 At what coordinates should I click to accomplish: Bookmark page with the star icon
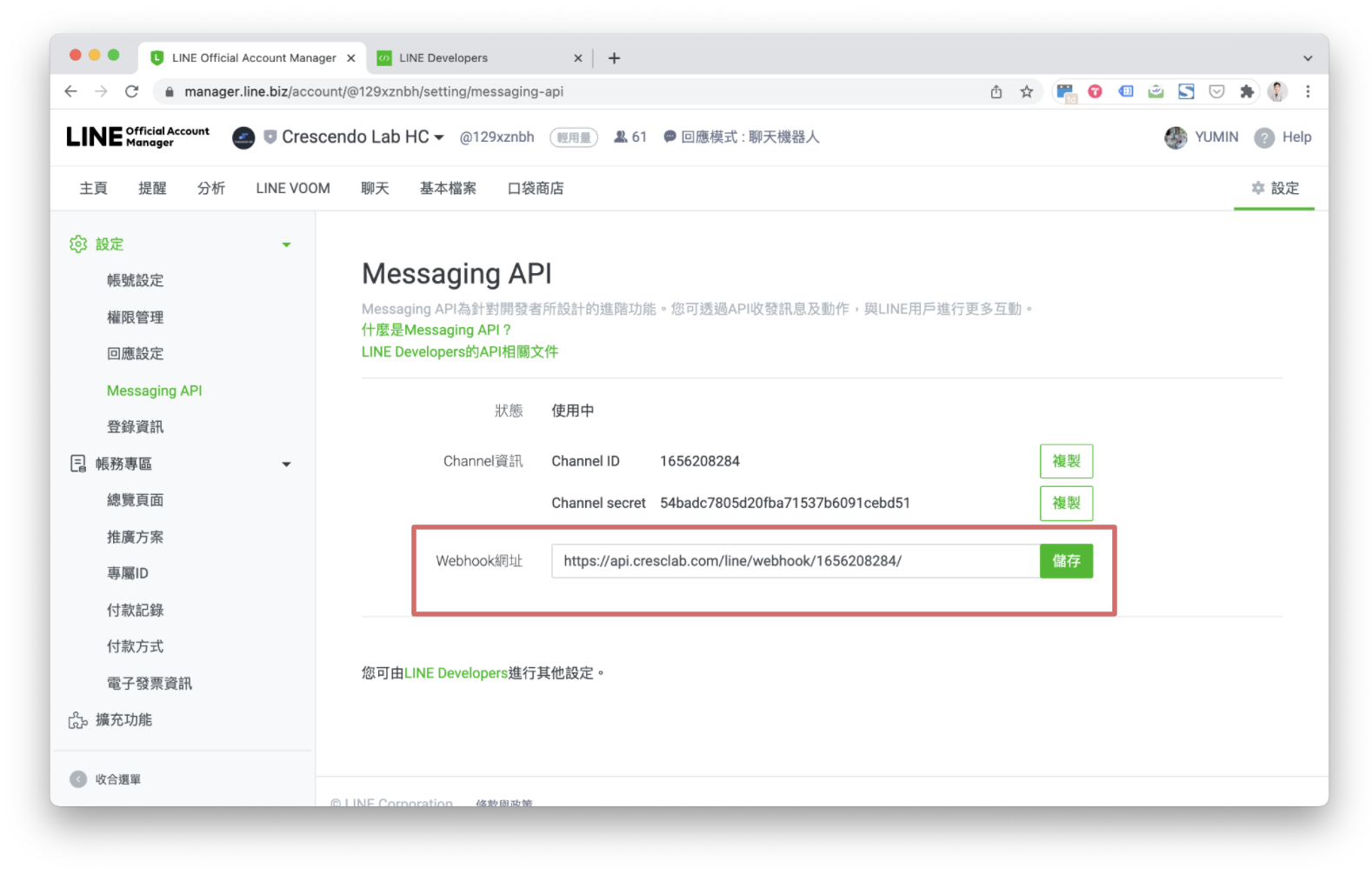[x=1026, y=91]
